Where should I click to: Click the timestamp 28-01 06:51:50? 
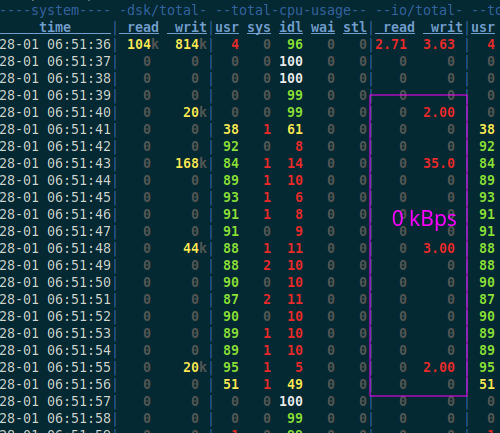point(55,282)
